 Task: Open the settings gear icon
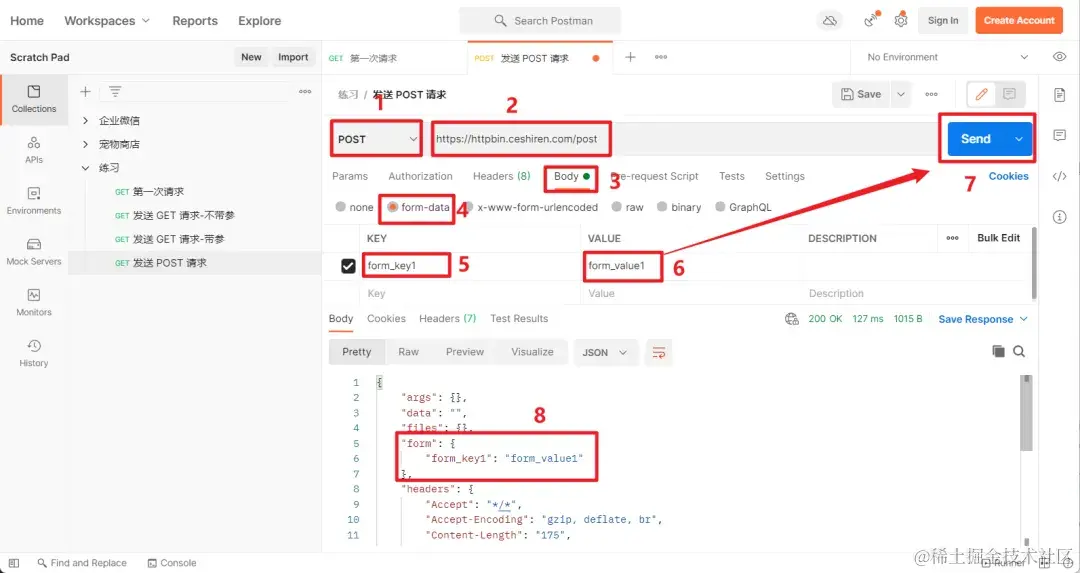[901, 21]
